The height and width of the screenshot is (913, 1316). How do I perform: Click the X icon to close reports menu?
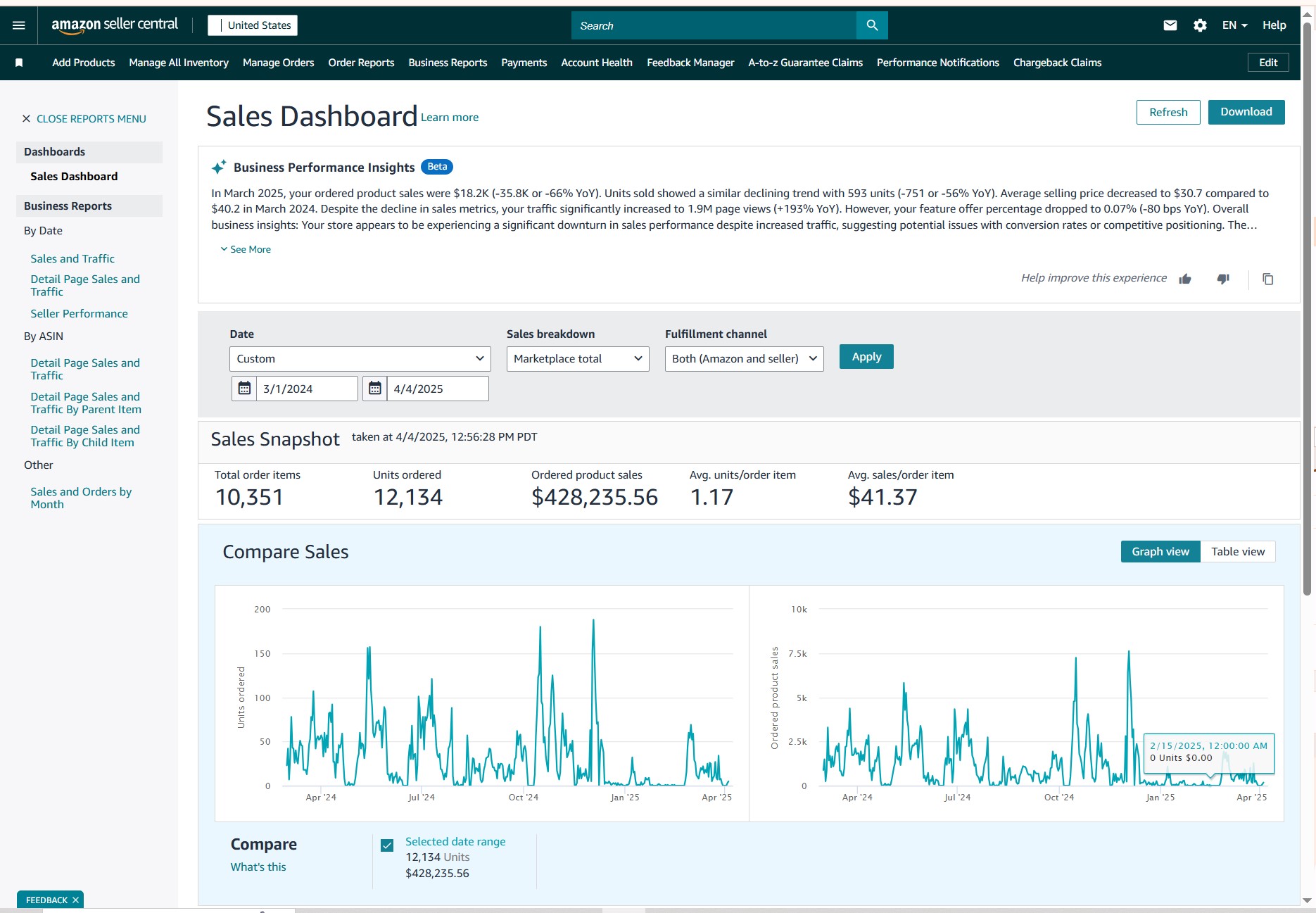[26, 119]
